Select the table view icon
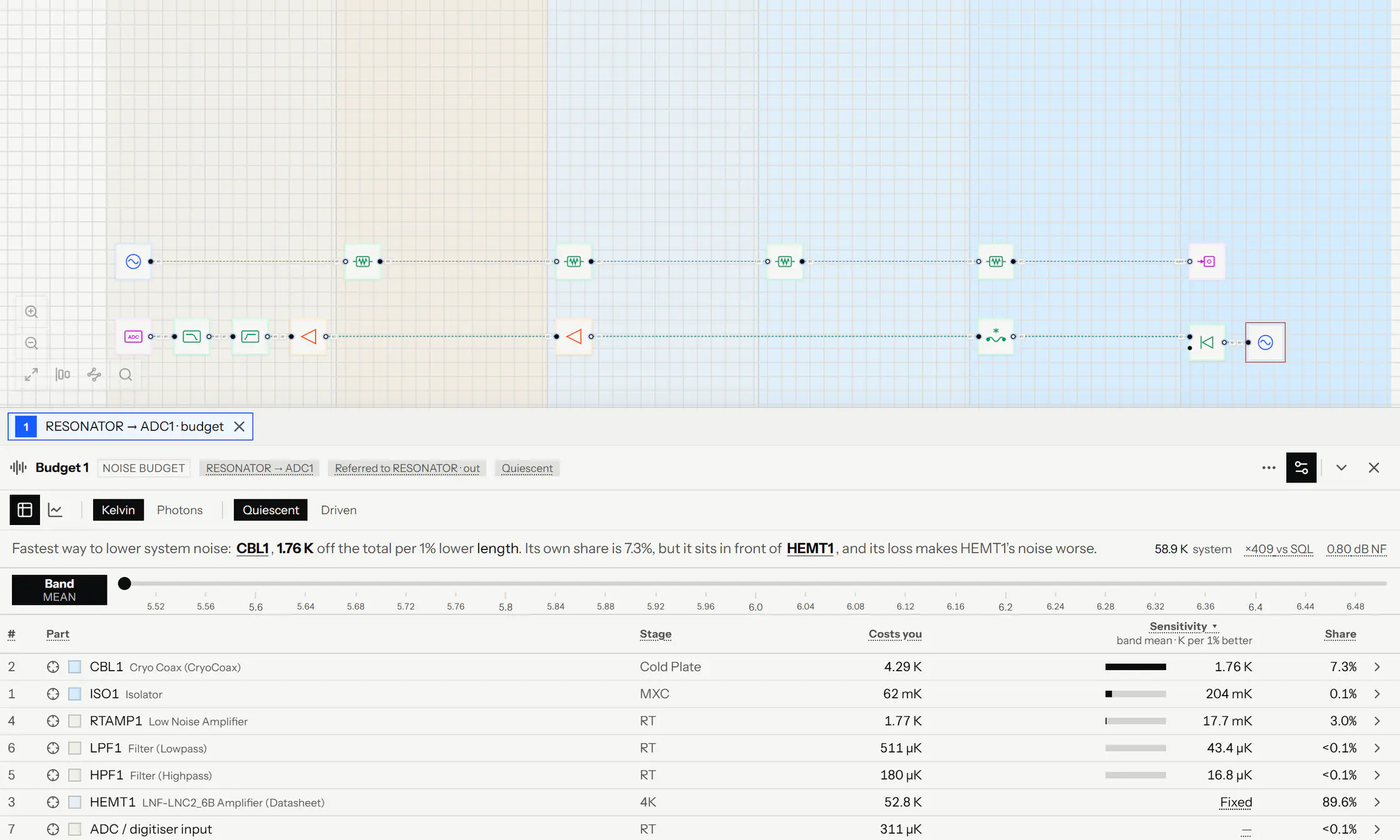 pyautogui.click(x=25, y=510)
